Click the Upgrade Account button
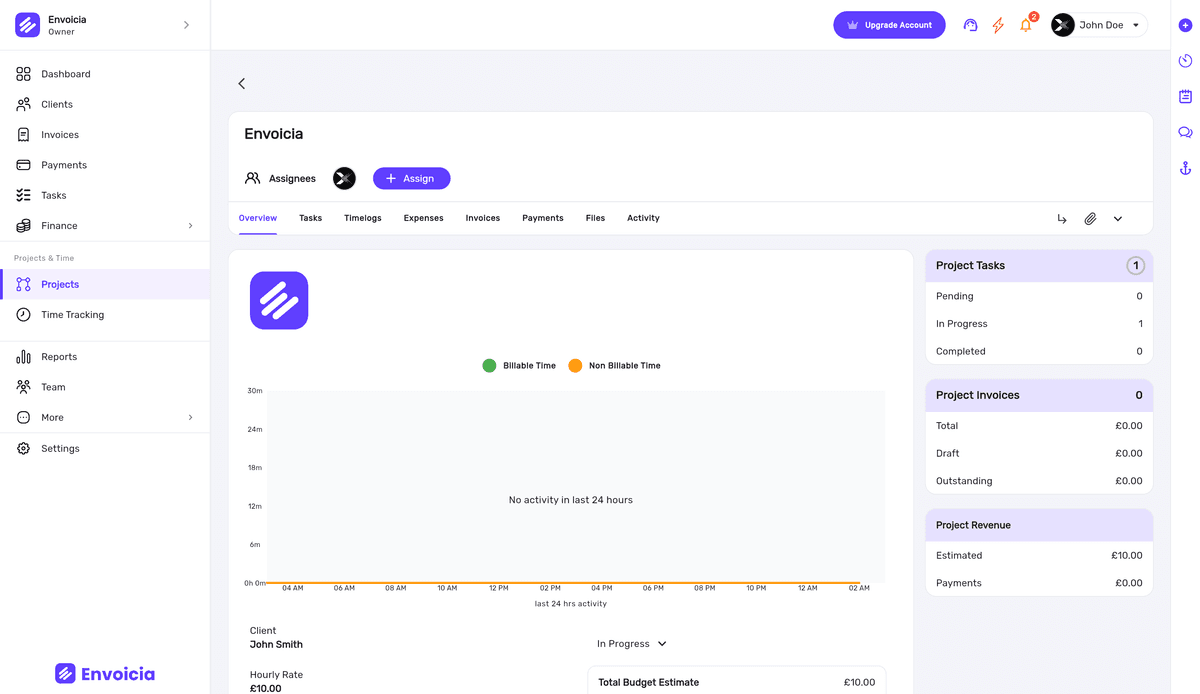 889,25
